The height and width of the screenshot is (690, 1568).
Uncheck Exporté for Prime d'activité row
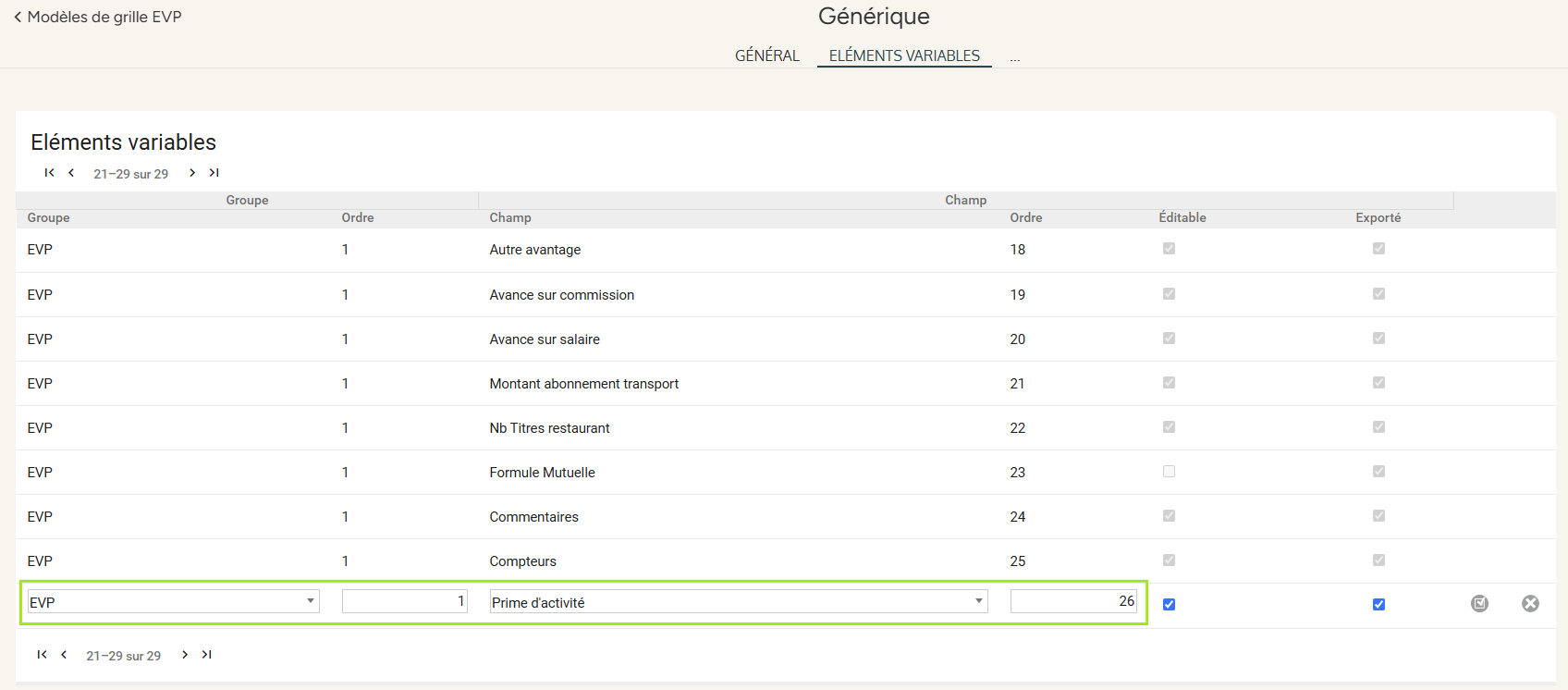1378,604
